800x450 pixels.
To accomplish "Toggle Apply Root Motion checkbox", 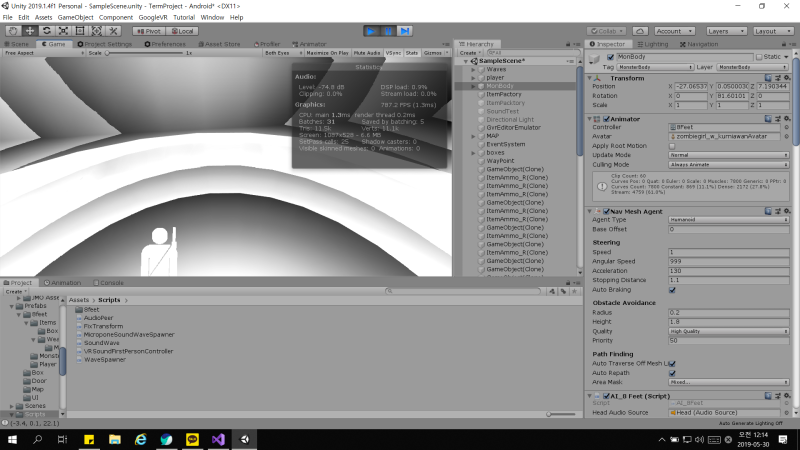I will tap(672, 146).
